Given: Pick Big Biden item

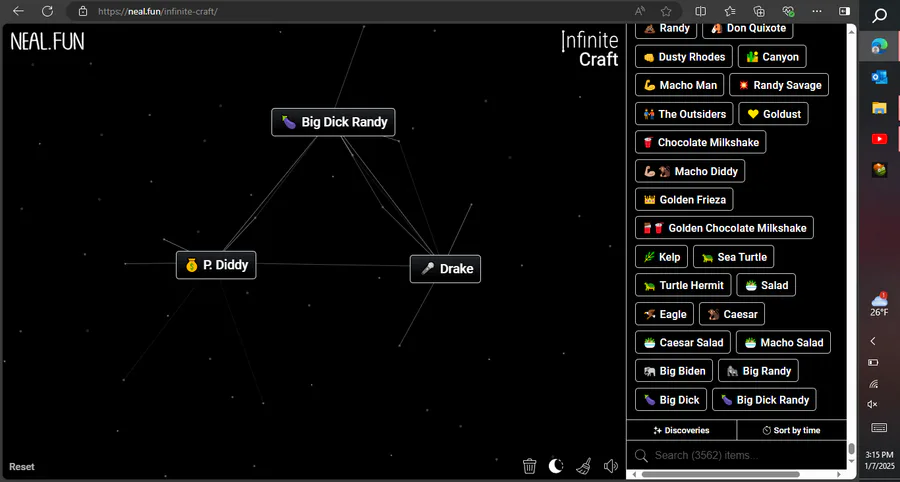Looking at the screenshot, I should 674,371.
